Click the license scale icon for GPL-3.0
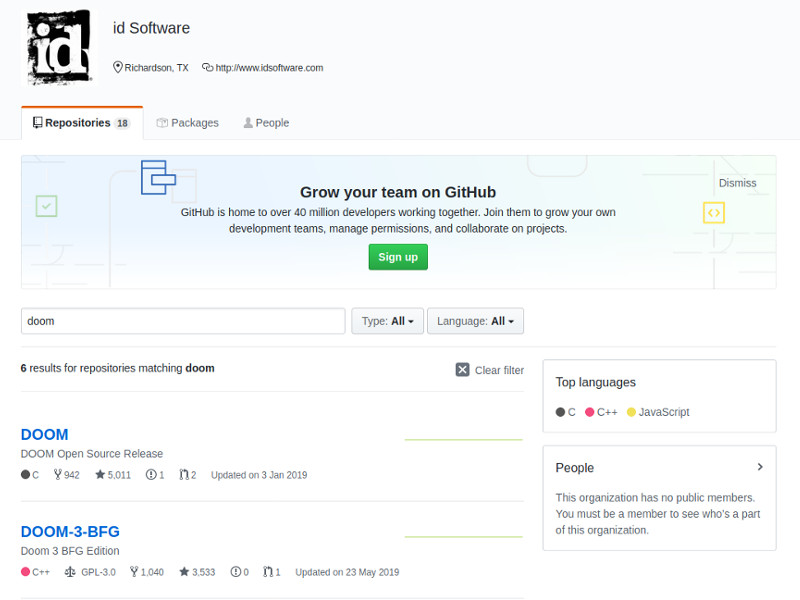800x600 pixels. point(70,572)
